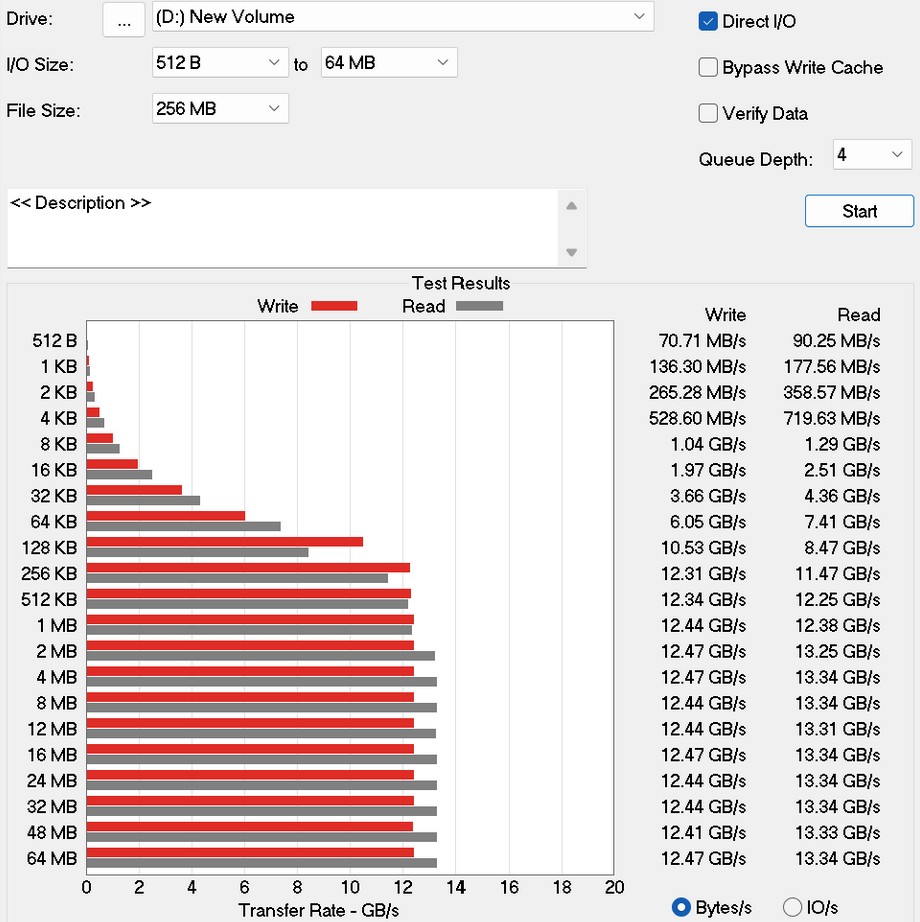Viewport: 920px width, 922px height.
Task: Click inside the Description text field
Action: (x=280, y=228)
